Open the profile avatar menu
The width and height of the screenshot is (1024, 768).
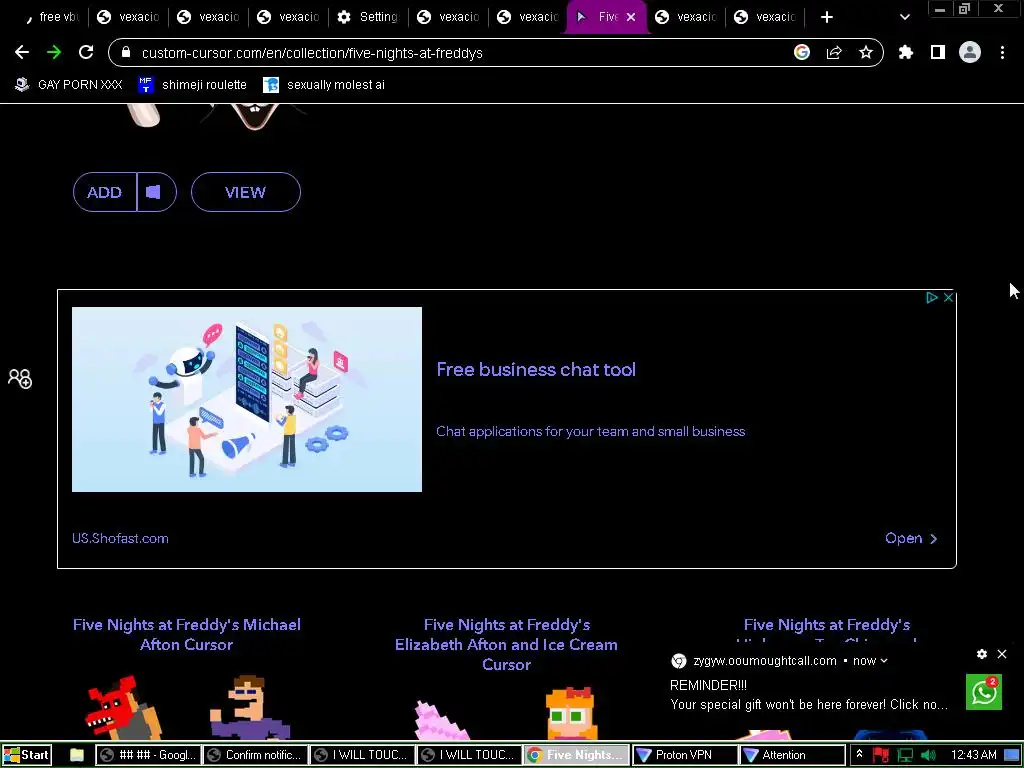[x=970, y=52]
